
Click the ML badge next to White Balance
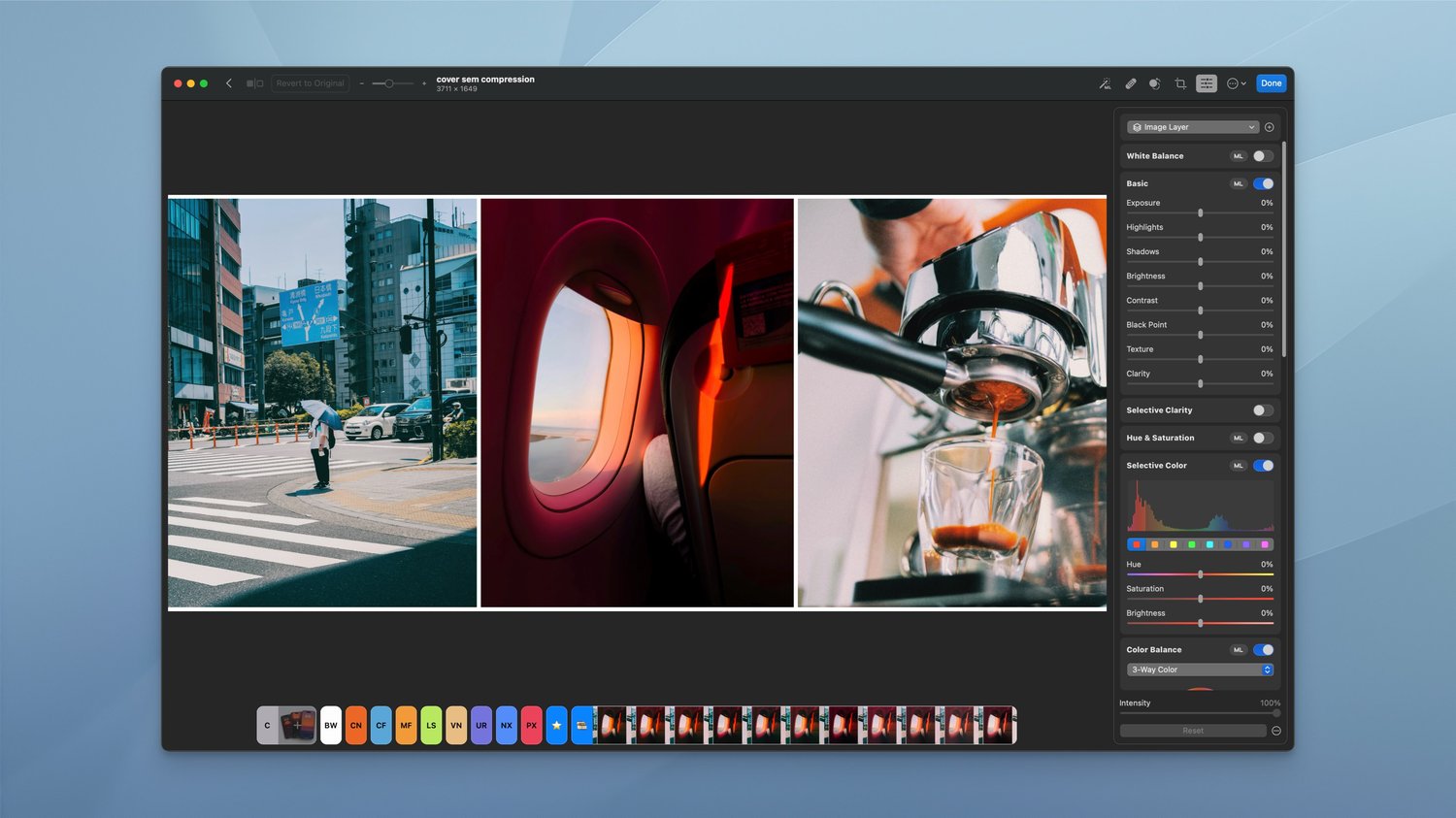click(x=1239, y=155)
